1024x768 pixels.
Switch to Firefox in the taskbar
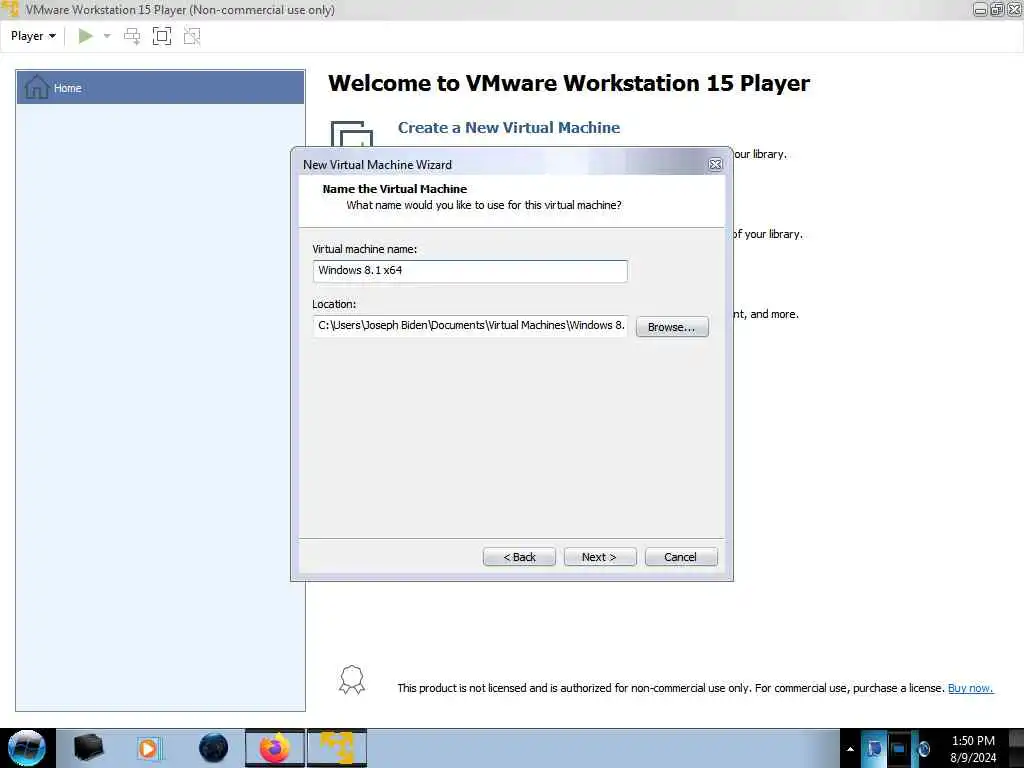coord(275,748)
